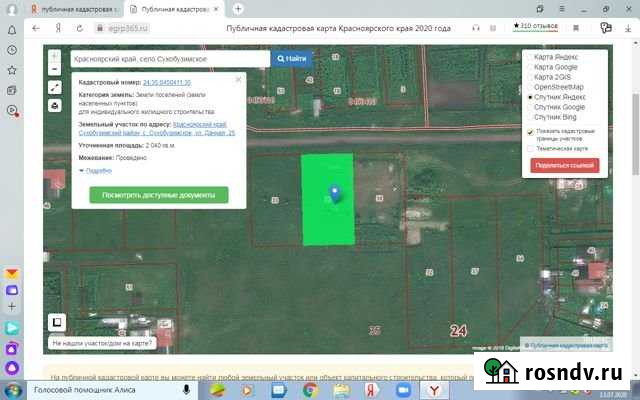Open the extensions icon in toolbar
The height and width of the screenshot is (400, 640).
pos(606,28)
